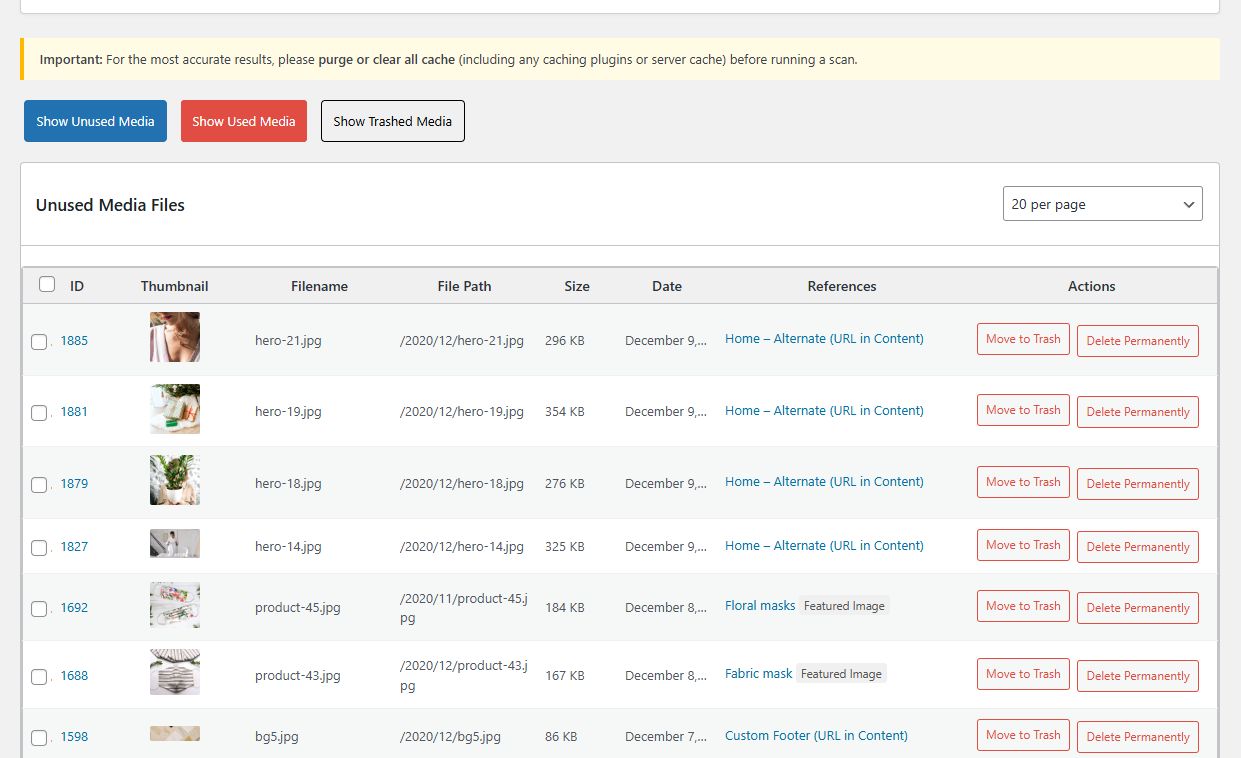1241x758 pixels.
Task: Click the hero-18.jpg plant thumbnail
Action: click(x=174, y=481)
